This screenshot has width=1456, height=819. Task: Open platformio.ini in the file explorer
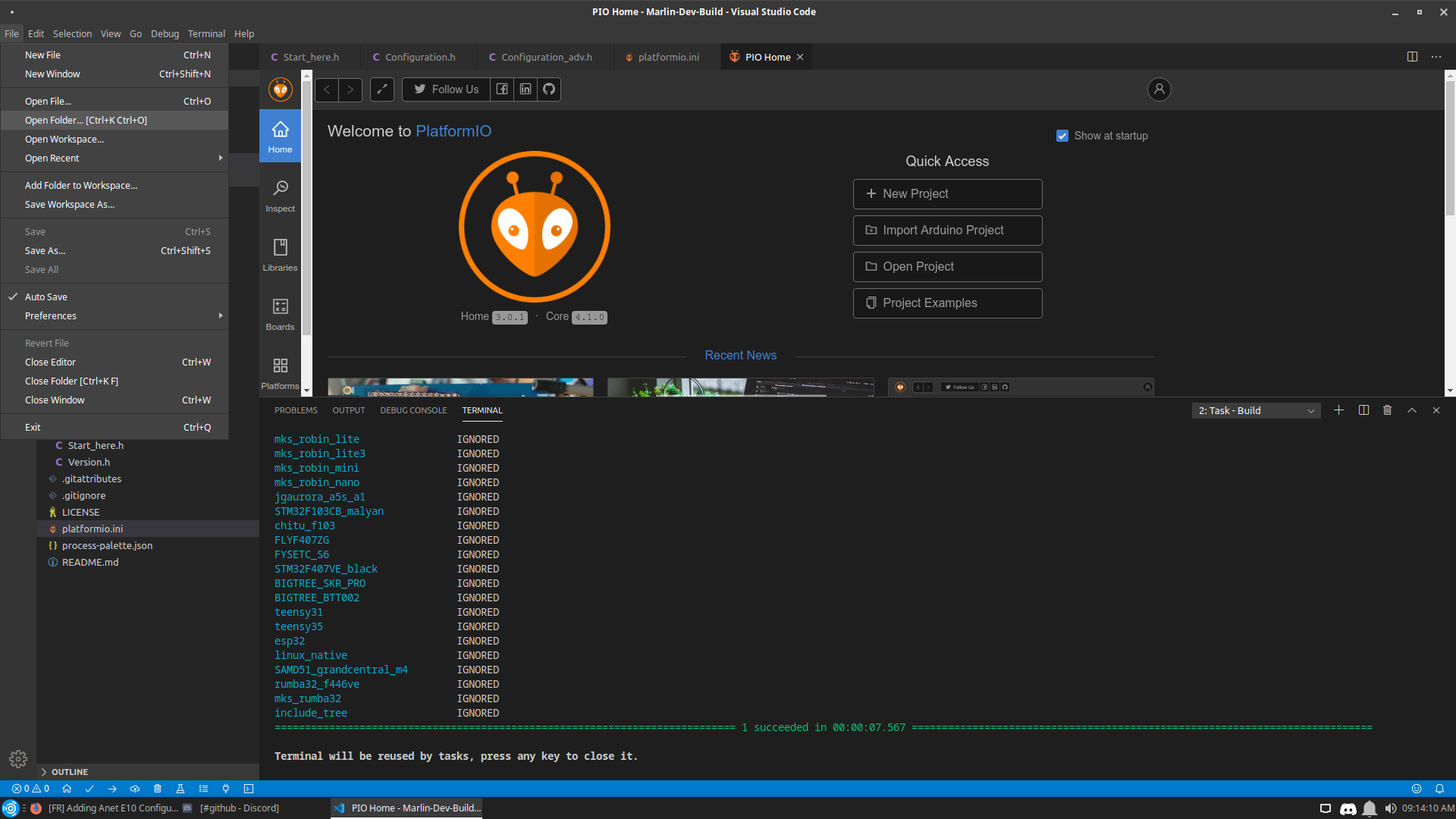pyautogui.click(x=92, y=529)
